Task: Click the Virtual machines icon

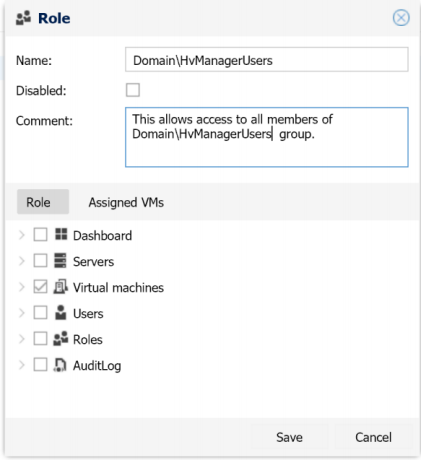Action: (x=61, y=287)
